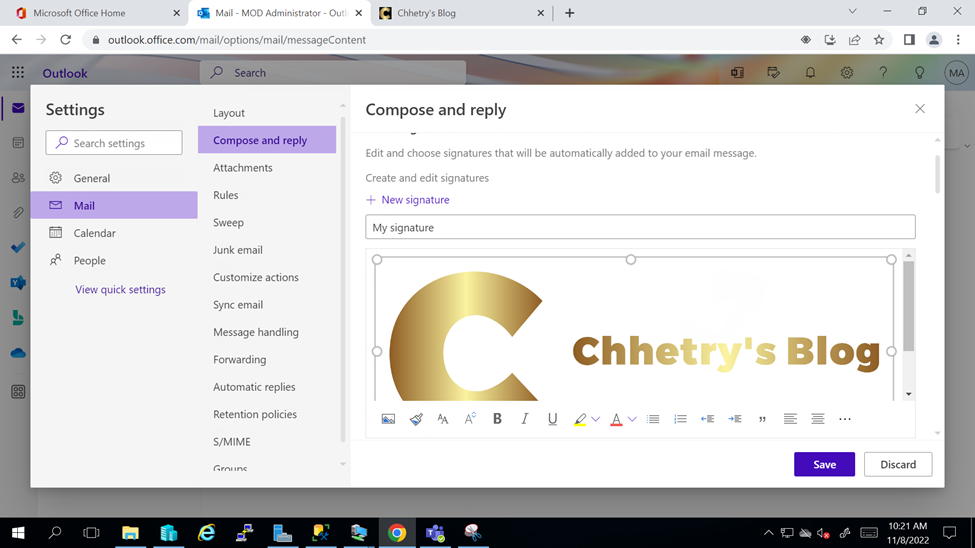Open the font size tool
The image size is (975, 548).
point(443,419)
